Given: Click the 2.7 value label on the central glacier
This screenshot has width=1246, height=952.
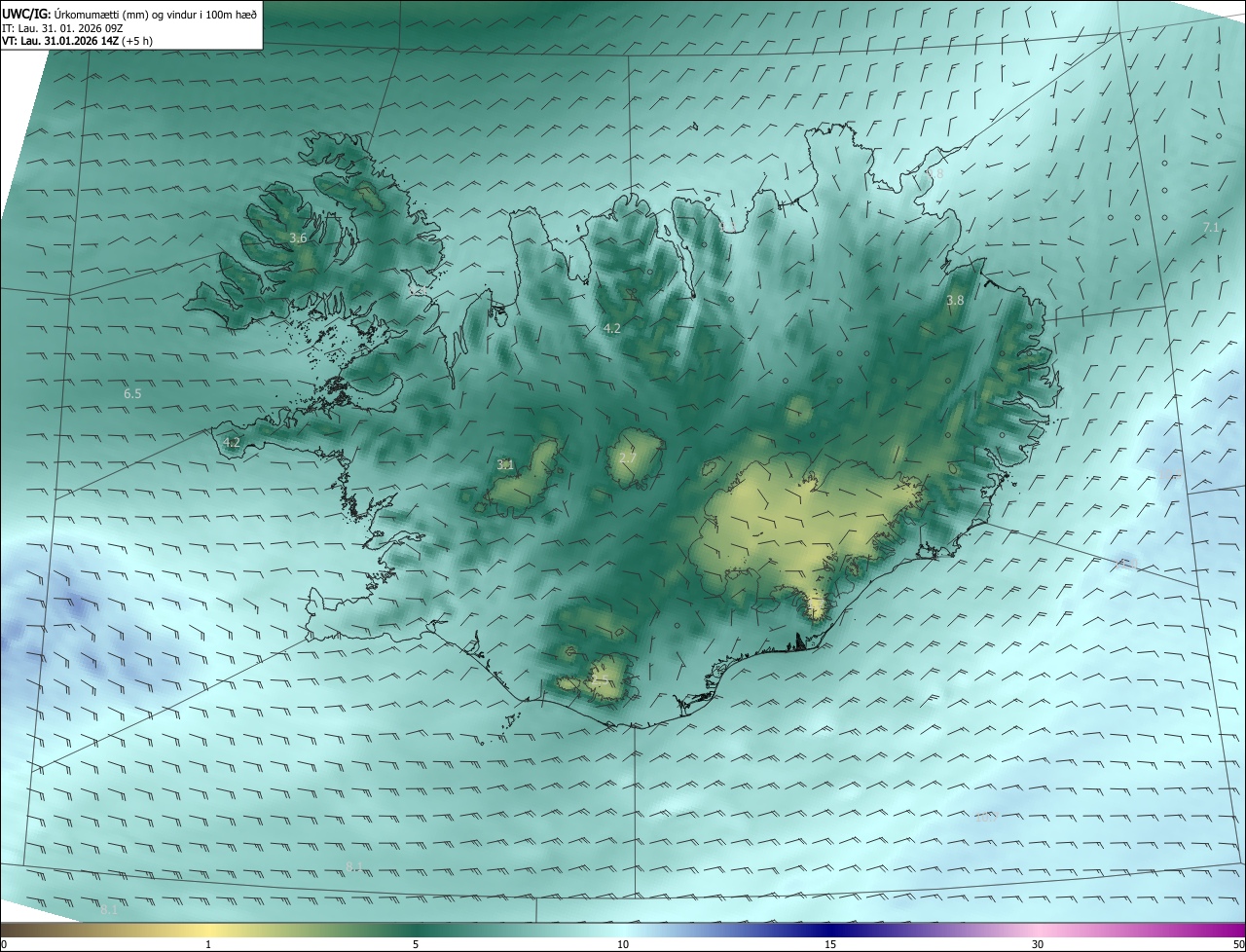Looking at the screenshot, I should 627,458.
